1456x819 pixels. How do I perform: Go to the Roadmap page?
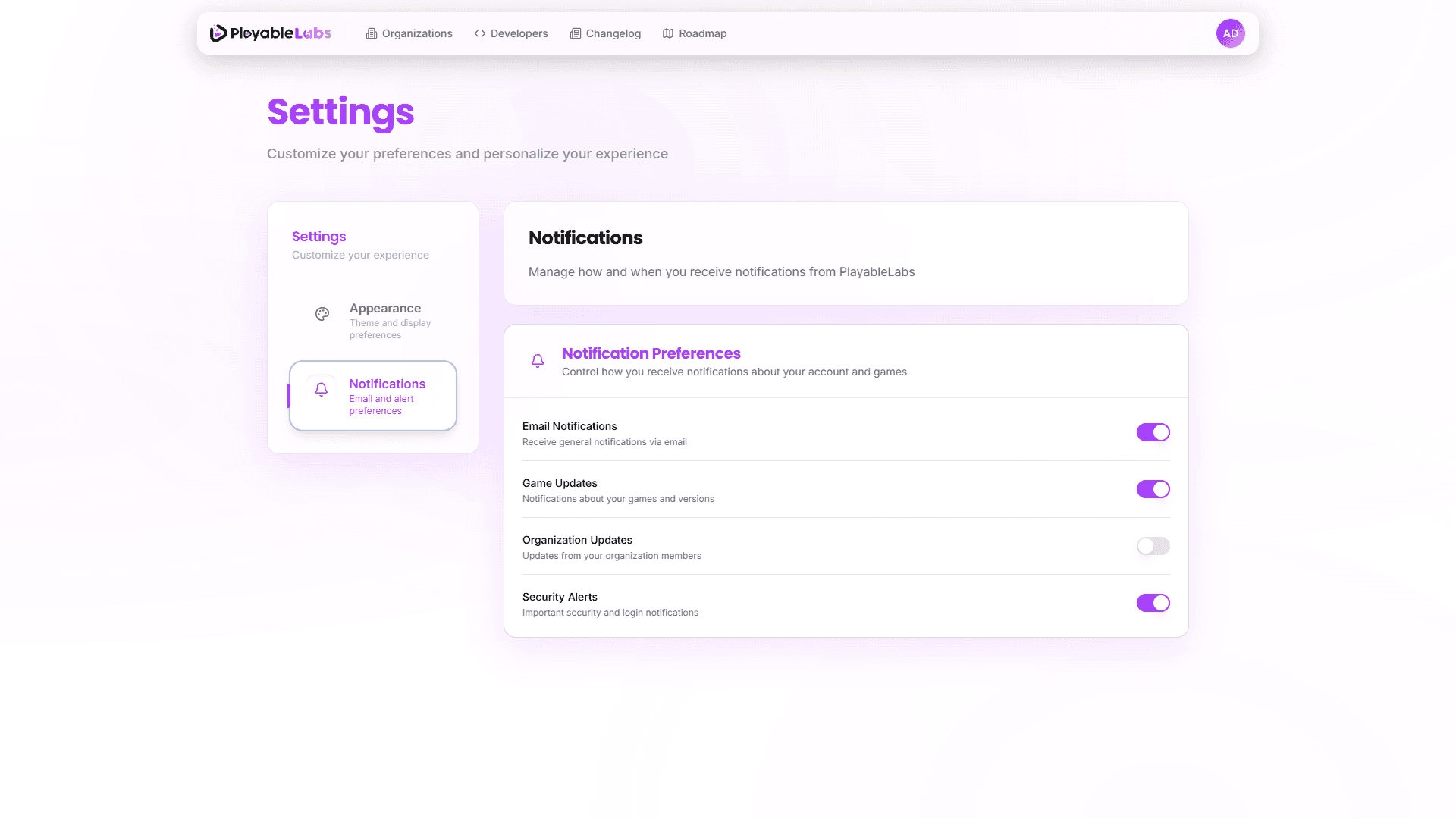(x=703, y=33)
